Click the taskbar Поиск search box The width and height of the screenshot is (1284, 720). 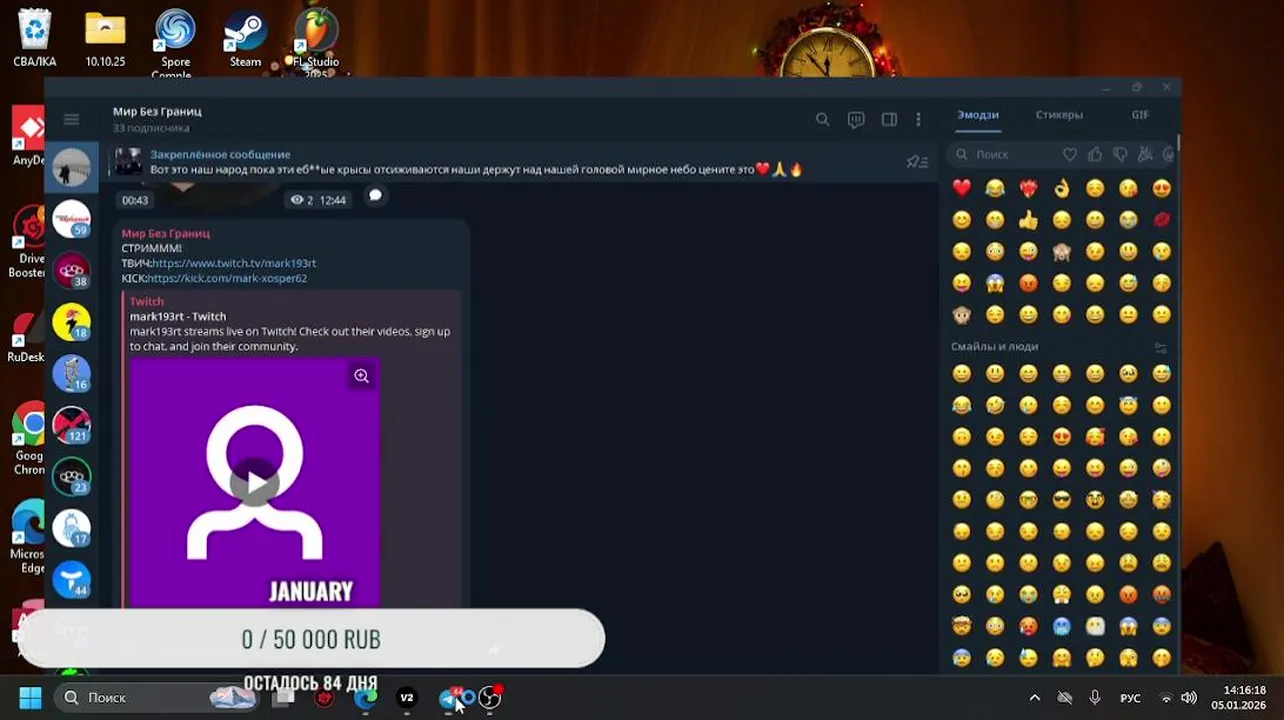click(x=155, y=698)
